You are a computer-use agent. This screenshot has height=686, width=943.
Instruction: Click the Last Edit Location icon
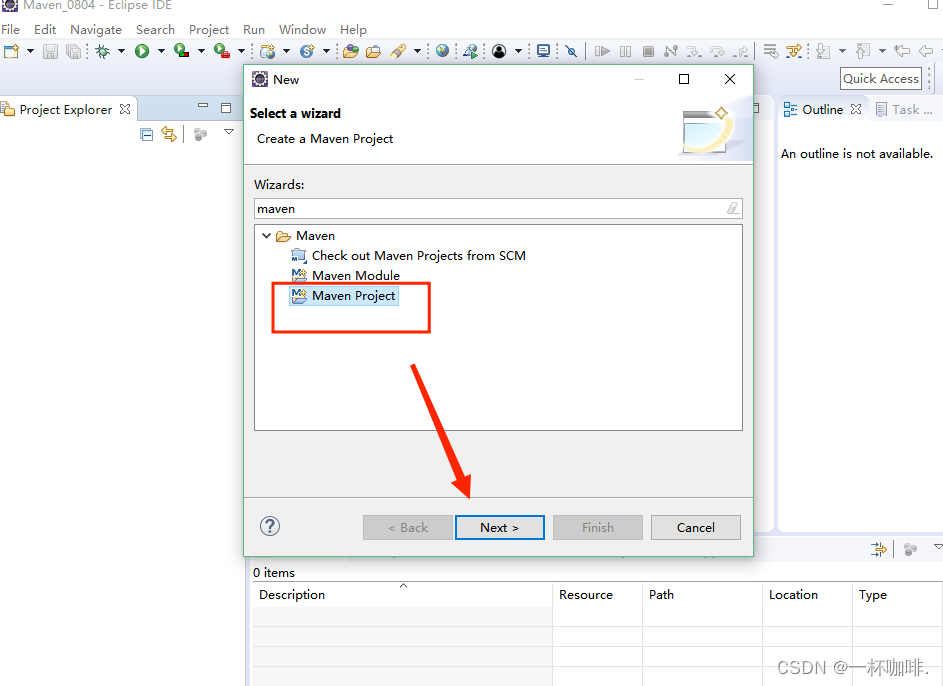pyautogui.click(x=902, y=51)
